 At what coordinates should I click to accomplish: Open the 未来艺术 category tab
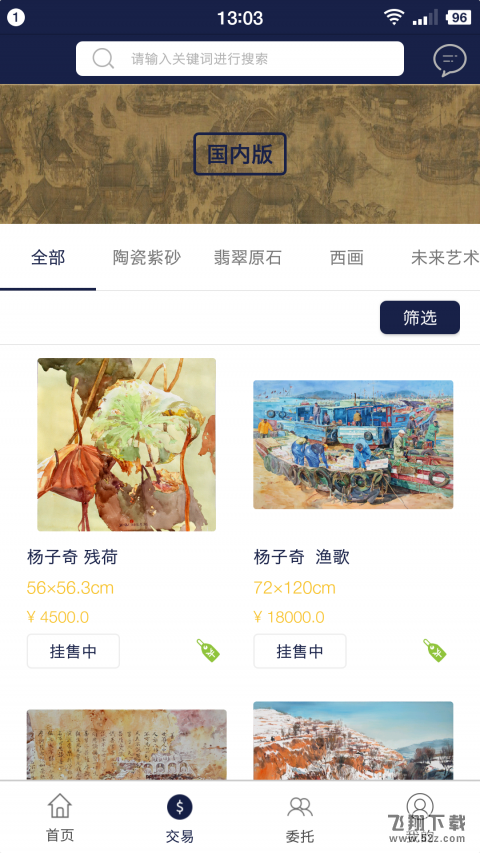[x=445, y=258]
